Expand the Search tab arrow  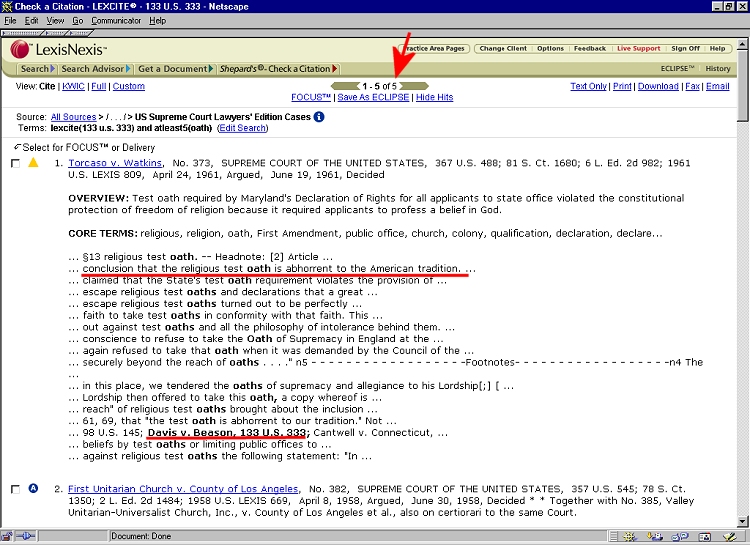click(53, 69)
